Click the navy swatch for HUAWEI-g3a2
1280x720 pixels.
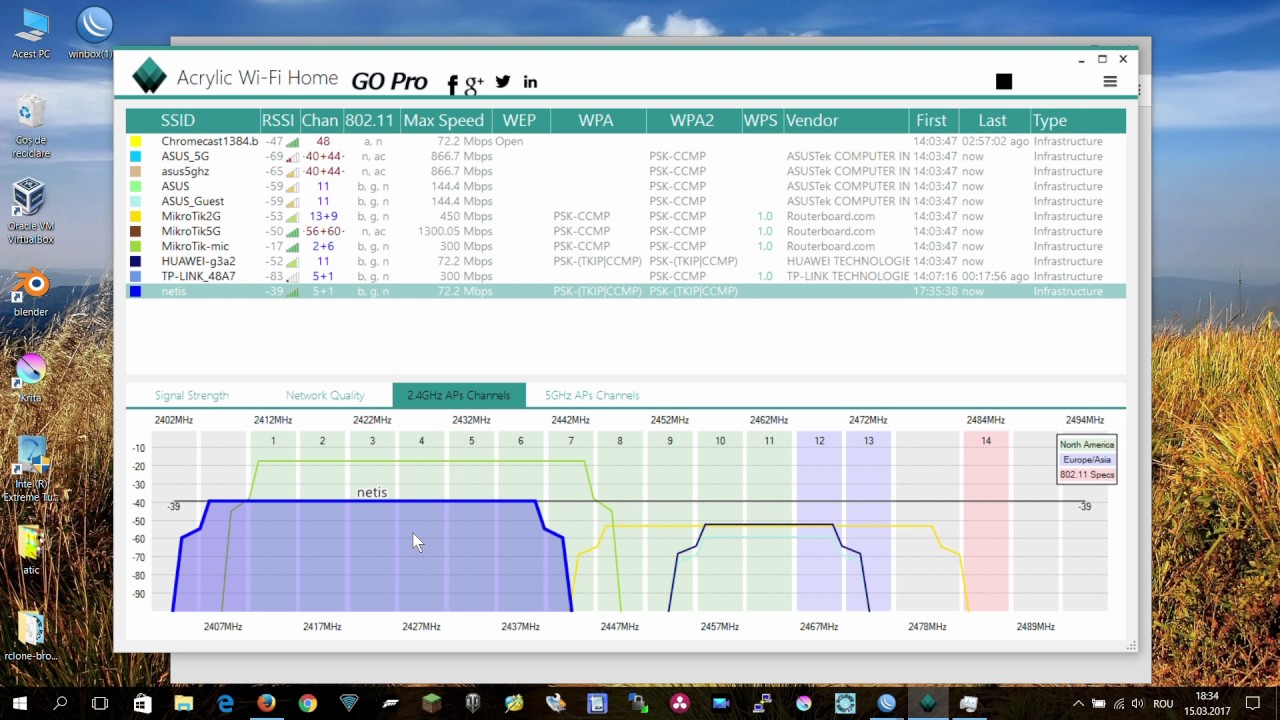click(x=136, y=262)
